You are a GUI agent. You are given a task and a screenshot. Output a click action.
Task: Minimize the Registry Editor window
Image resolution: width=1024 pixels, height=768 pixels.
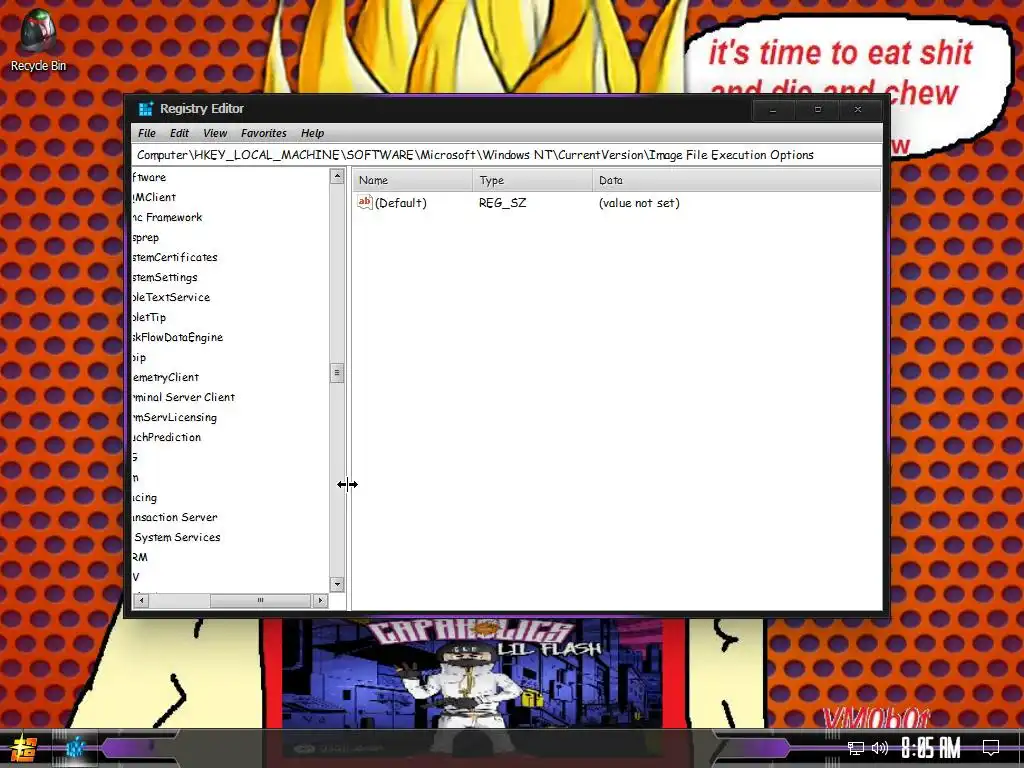(x=773, y=110)
